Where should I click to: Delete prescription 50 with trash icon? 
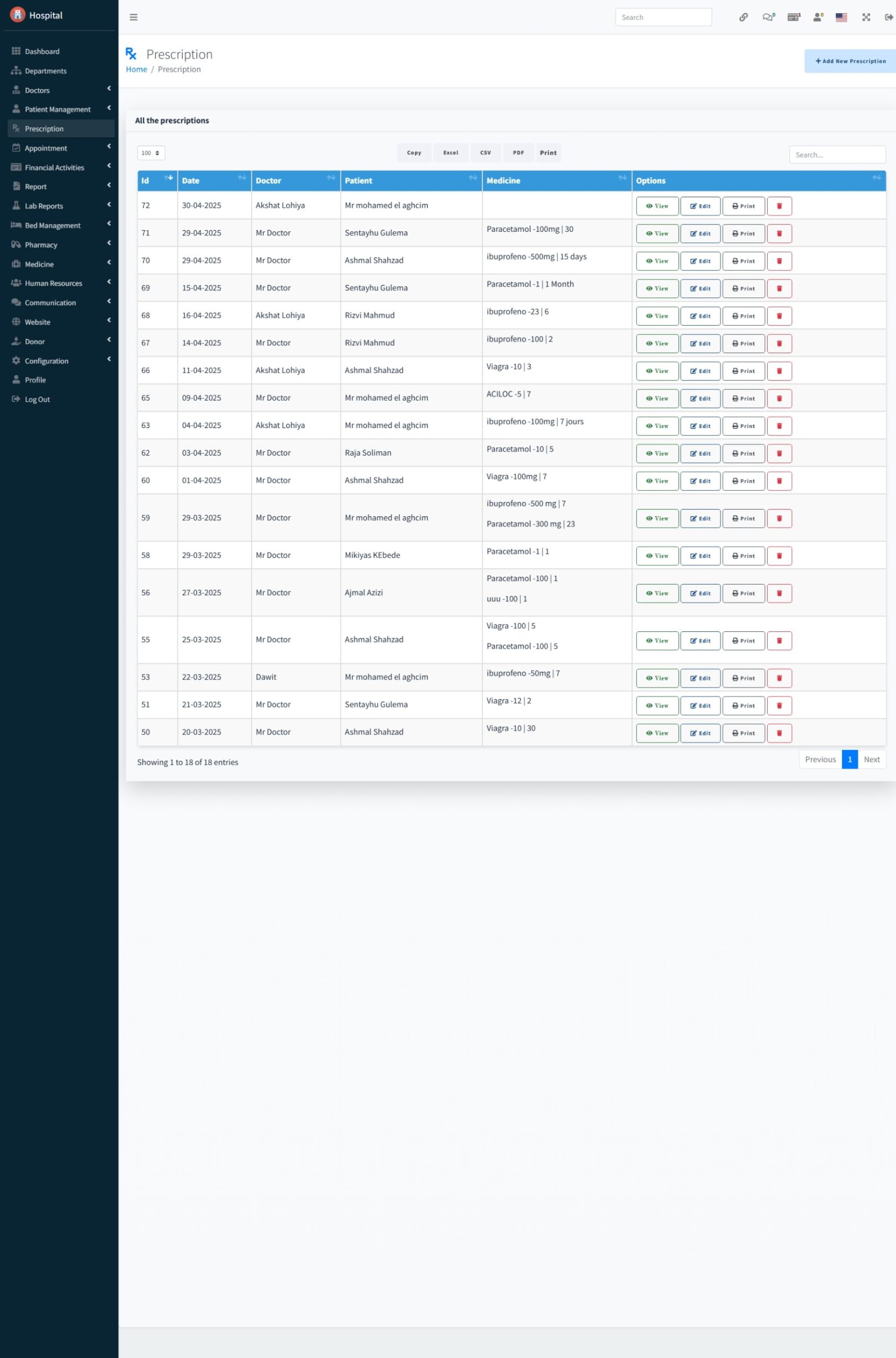pyautogui.click(x=779, y=733)
